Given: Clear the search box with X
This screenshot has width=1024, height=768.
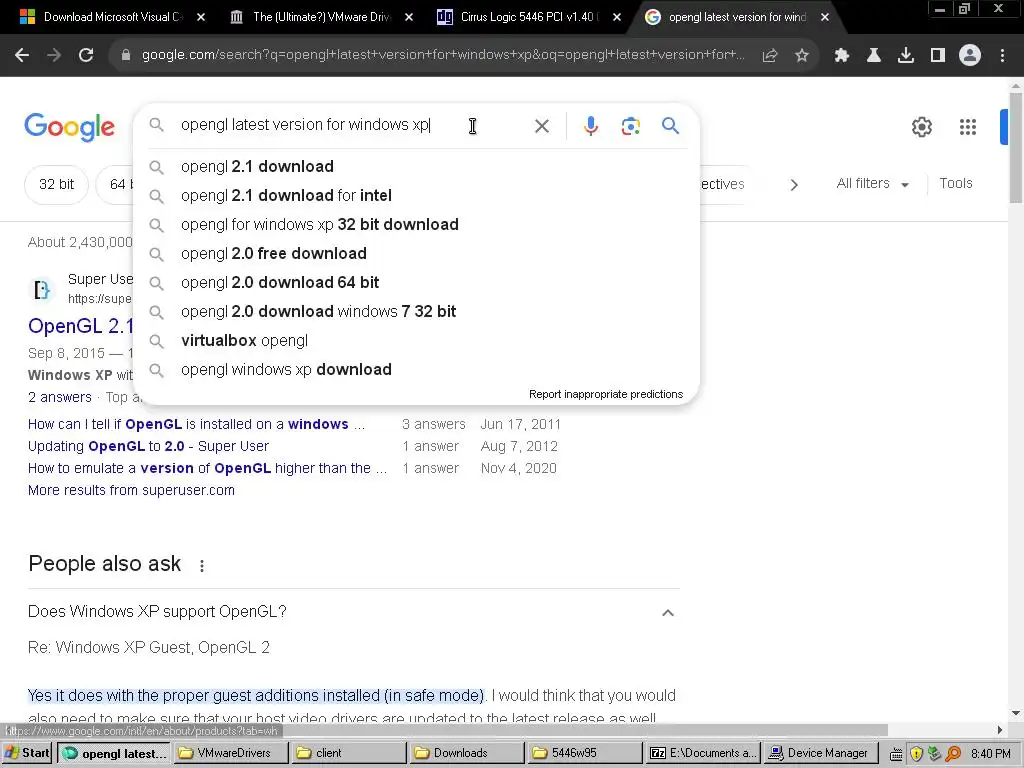Looking at the screenshot, I should 542,126.
